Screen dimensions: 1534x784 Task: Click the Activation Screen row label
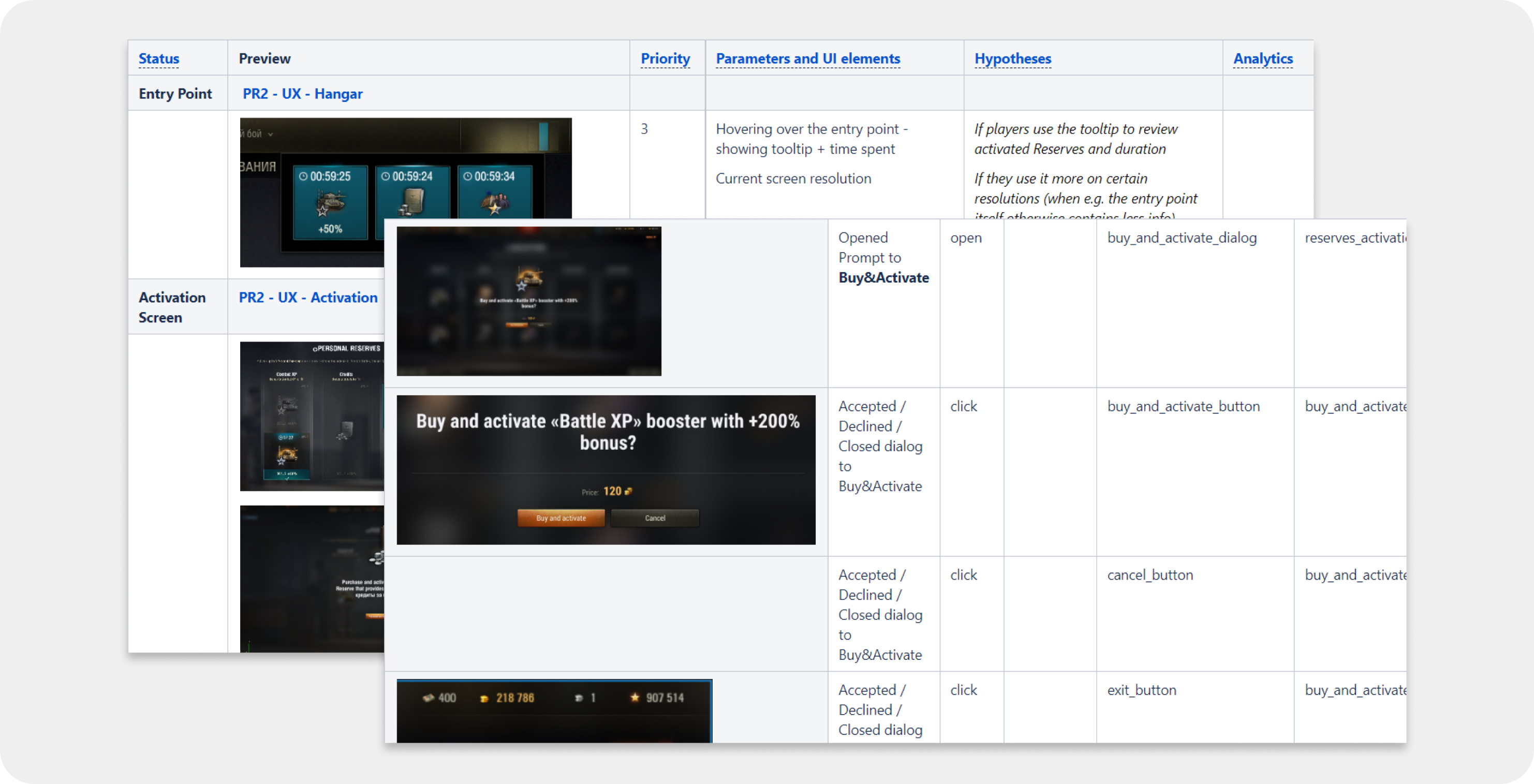(172, 307)
